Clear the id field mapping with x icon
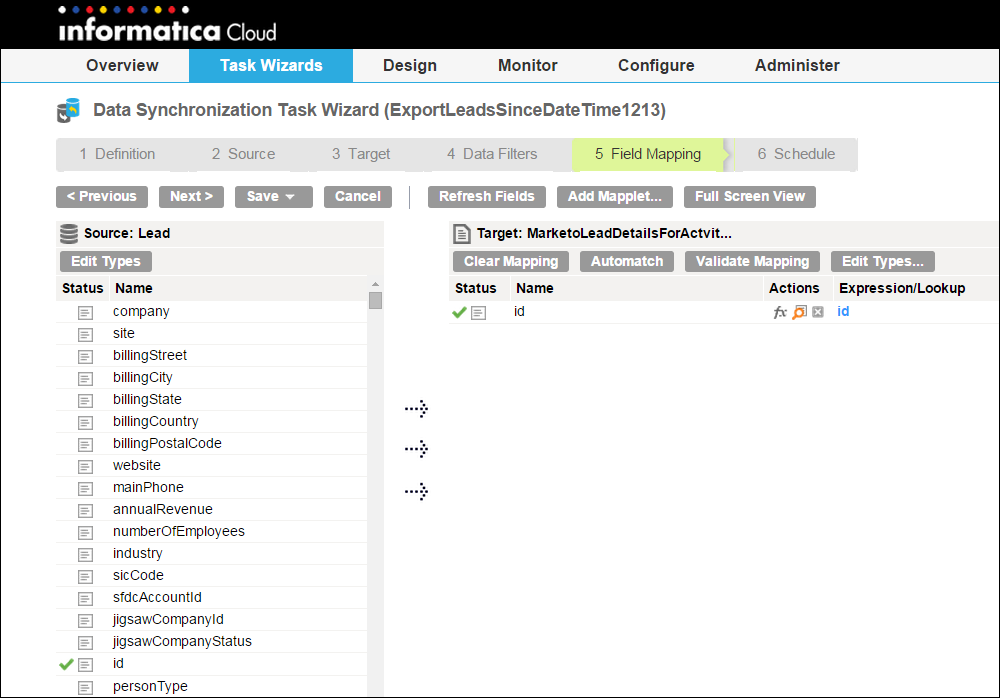1000x698 pixels. (818, 312)
